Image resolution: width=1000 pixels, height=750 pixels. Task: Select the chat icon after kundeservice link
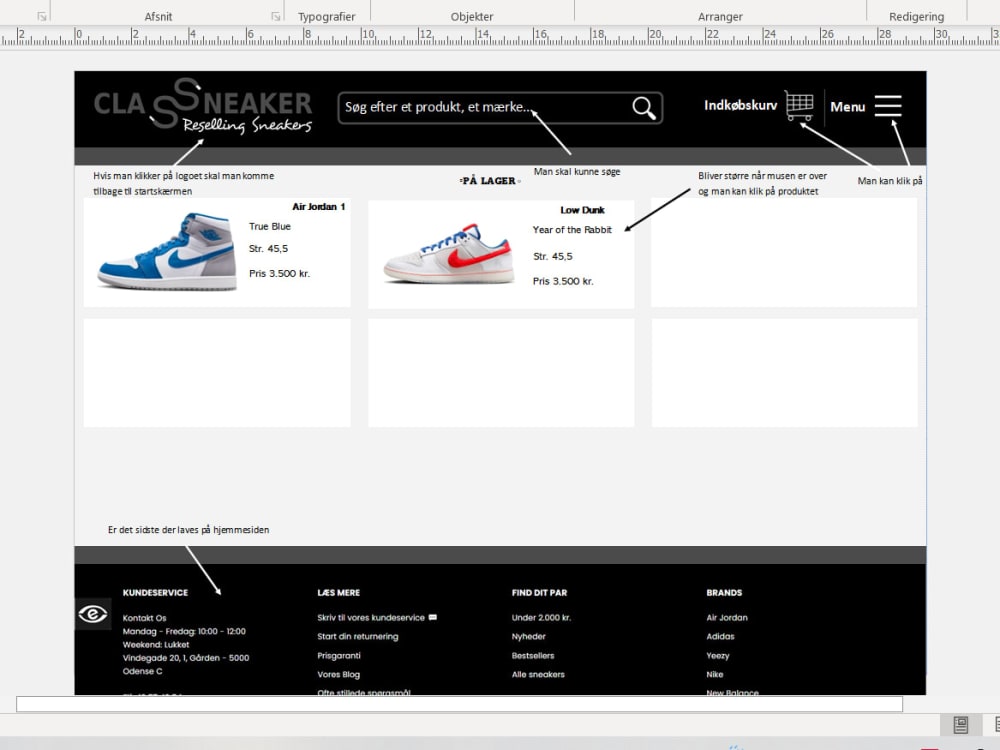pos(433,617)
